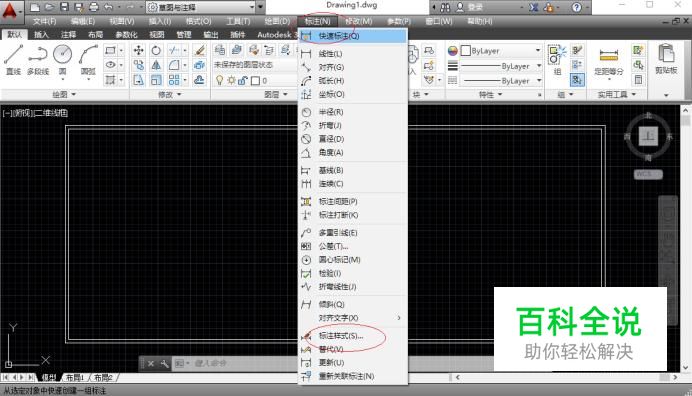Open the rectangle tool dropdown arrow
The image size is (692, 396).
122,50
